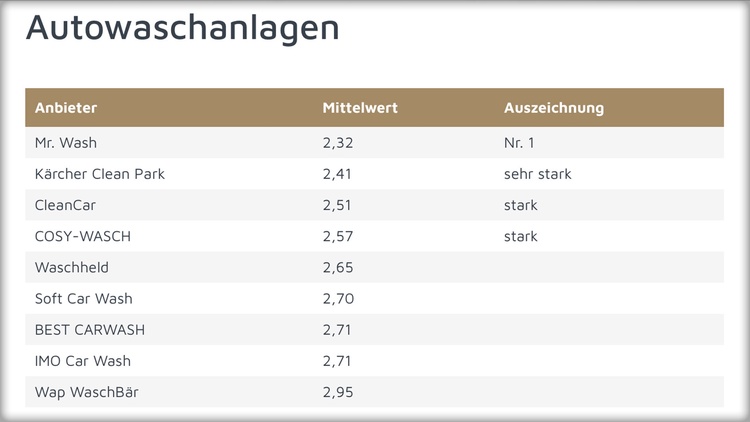
Task: Select the Soft Car Wash entry
Action: click(x=84, y=299)
